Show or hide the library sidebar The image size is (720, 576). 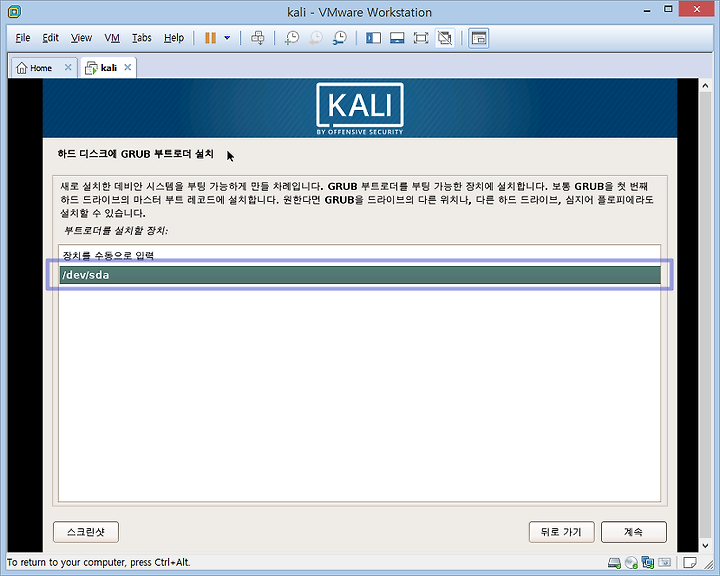click(x=373, y=38)
